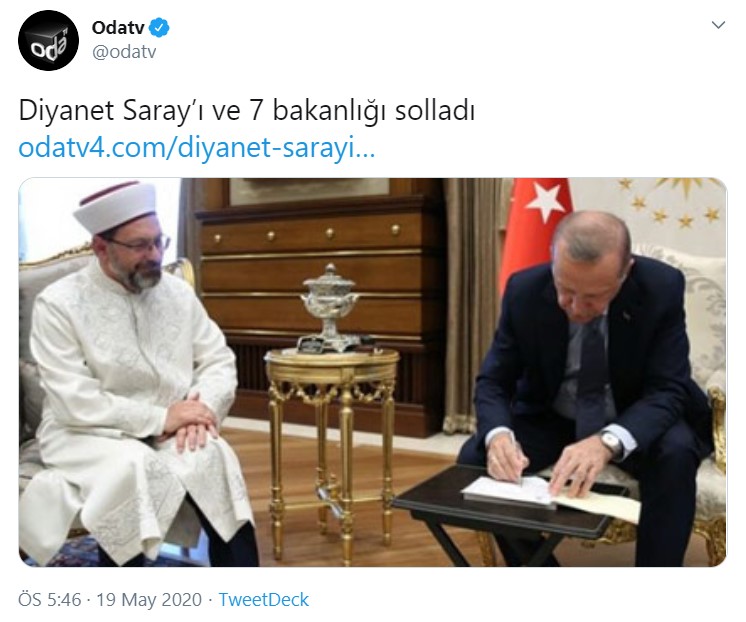Click the silver urn in the photo
The height and width of the screenshot is (622, 746).
[x=330, y=308]
